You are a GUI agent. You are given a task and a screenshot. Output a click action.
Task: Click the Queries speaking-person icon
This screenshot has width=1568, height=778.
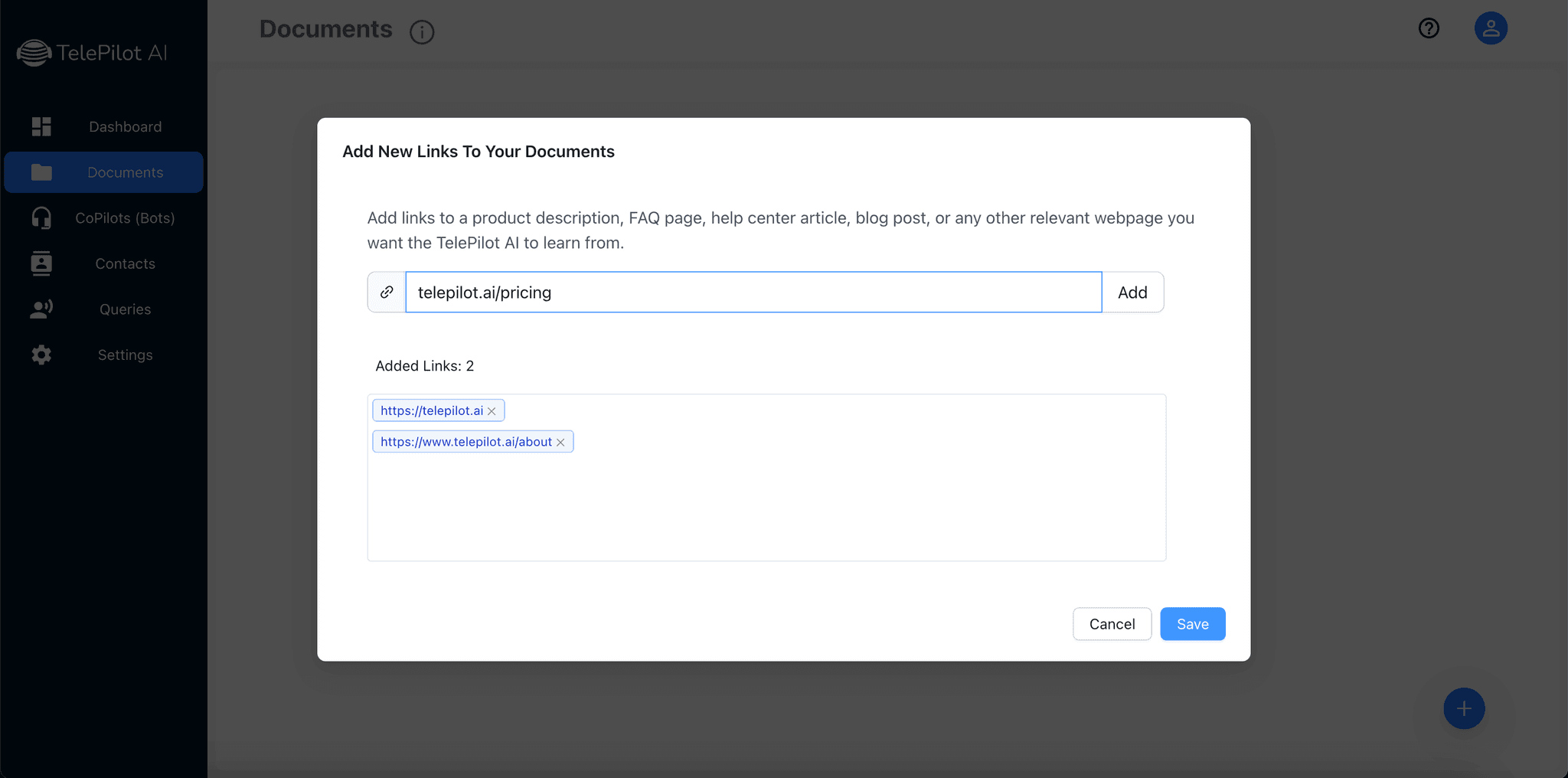point(41,309)
